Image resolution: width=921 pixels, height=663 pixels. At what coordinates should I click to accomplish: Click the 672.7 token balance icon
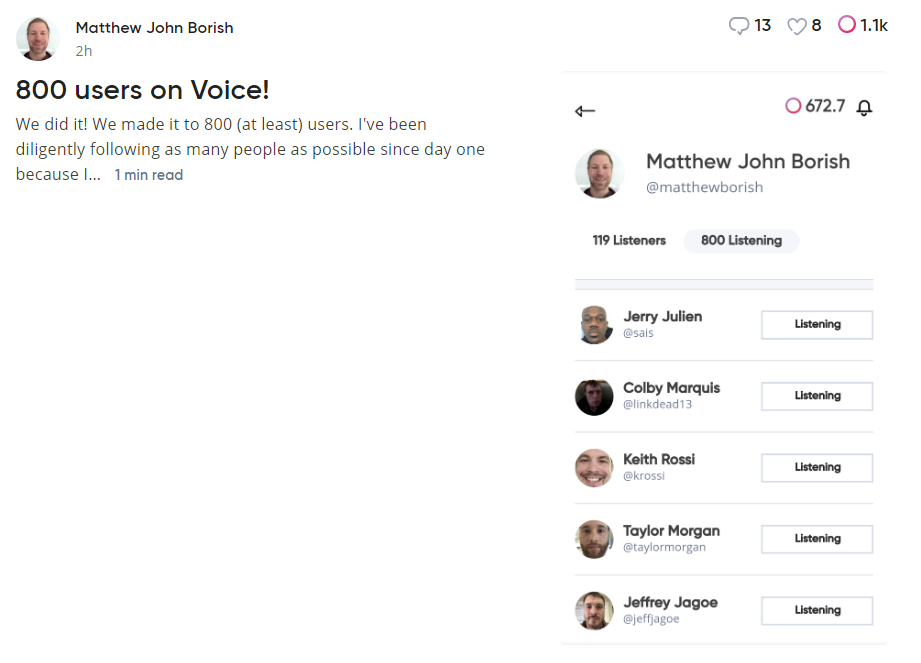[x=793, y=106]
